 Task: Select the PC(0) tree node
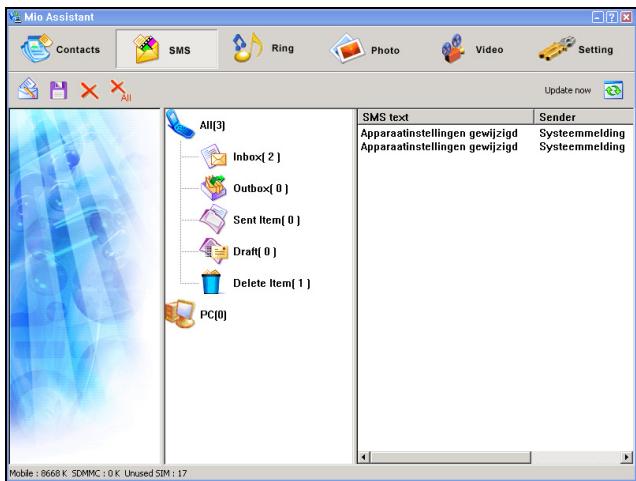(213, 315)
